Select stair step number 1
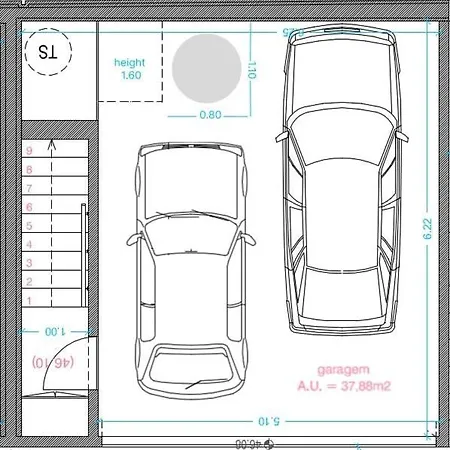This screenshot has width=450, height=450. (29, 301)
